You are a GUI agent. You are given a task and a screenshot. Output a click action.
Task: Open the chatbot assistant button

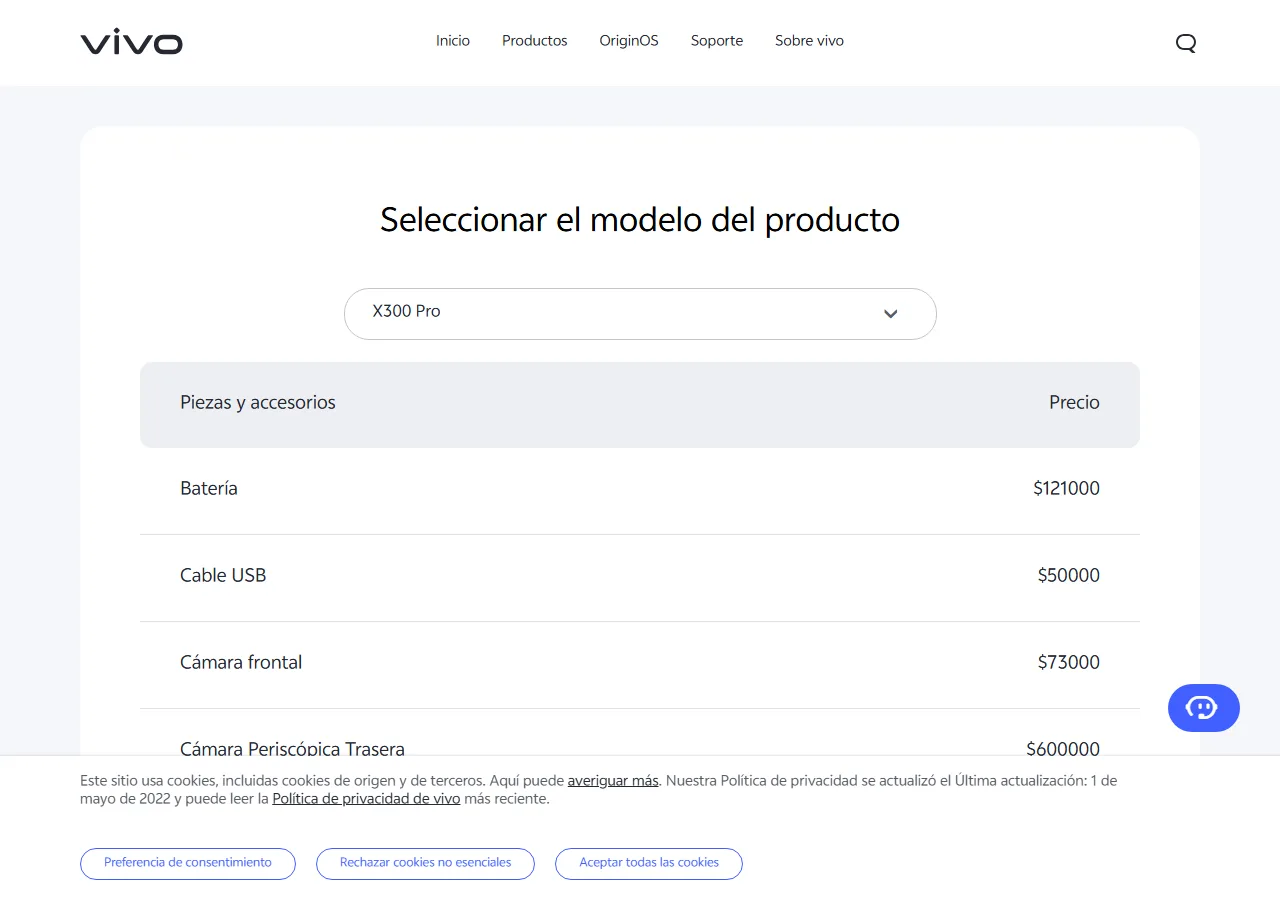[1204, 708]
